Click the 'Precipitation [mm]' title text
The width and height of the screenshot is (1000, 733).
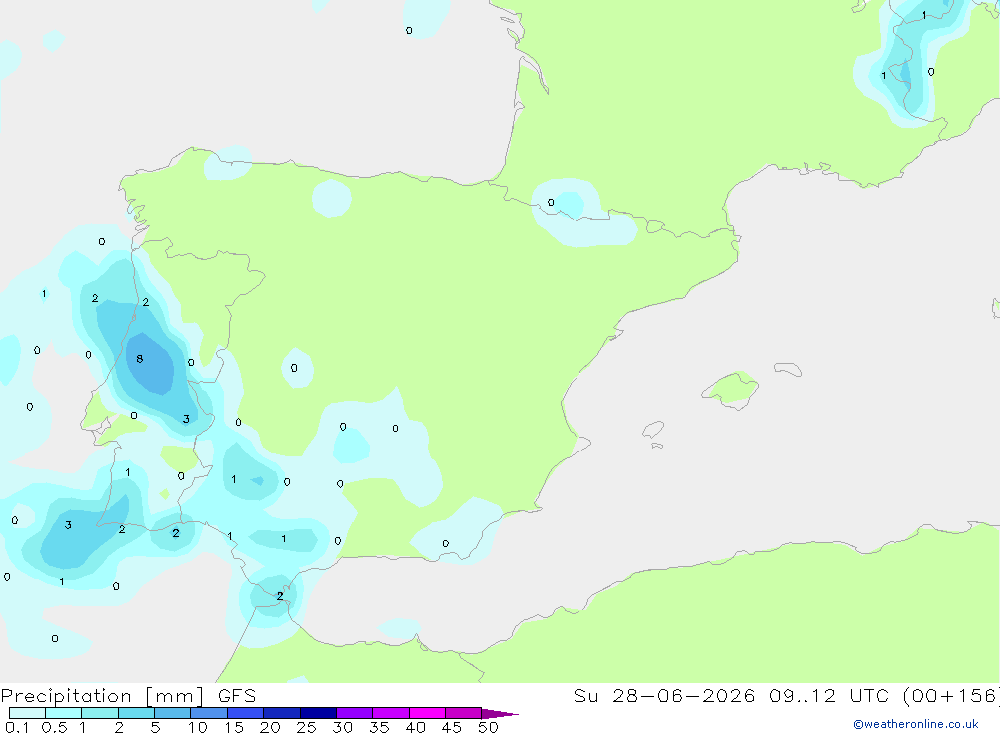pos(103,696)
